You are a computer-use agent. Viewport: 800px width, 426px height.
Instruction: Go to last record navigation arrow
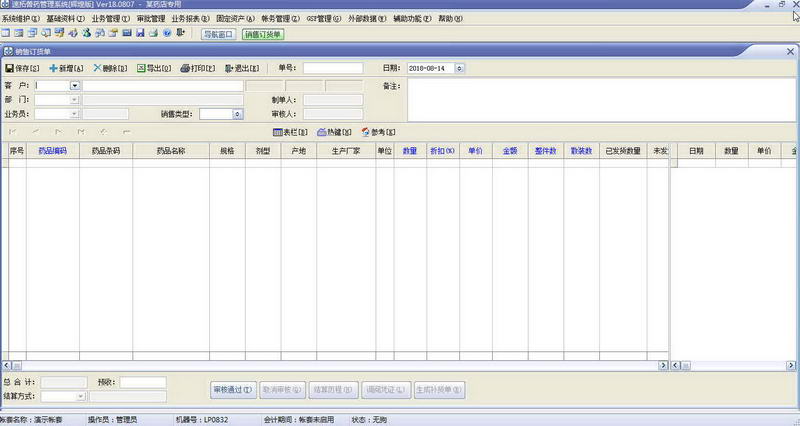coord(81,132)
